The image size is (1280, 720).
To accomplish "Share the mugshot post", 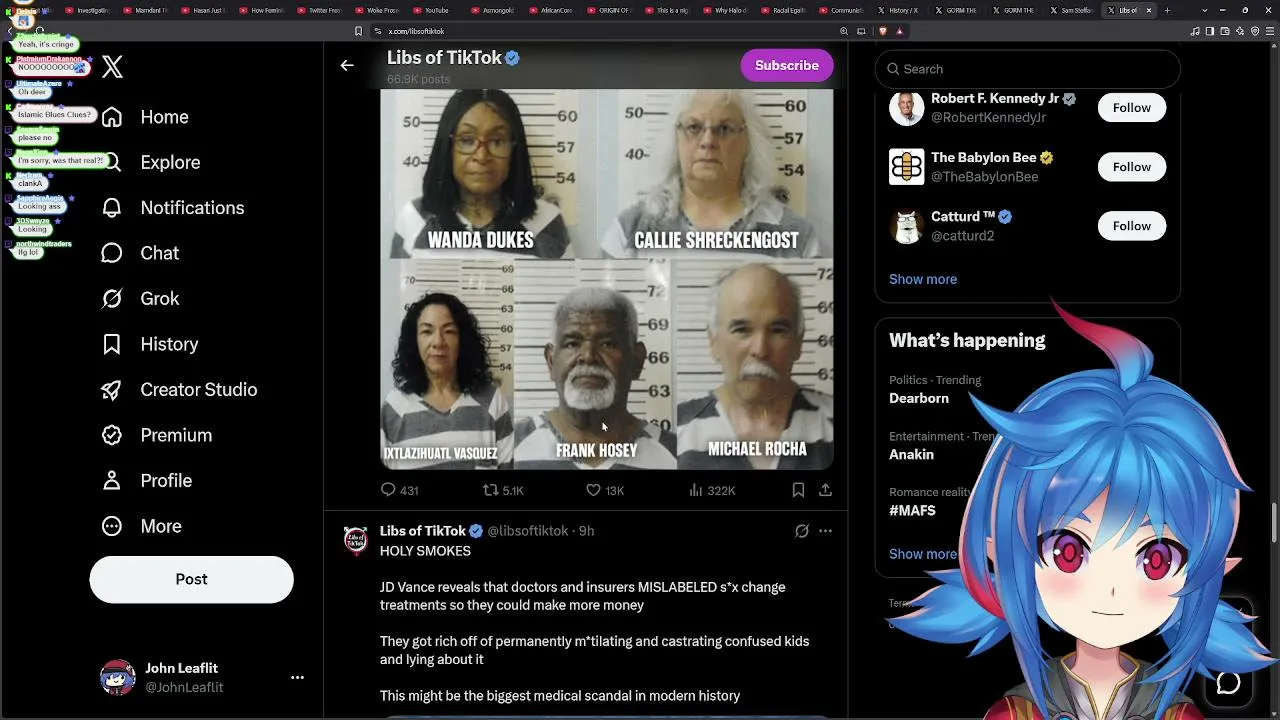I will pyautogui.click(x=825, y=490).
